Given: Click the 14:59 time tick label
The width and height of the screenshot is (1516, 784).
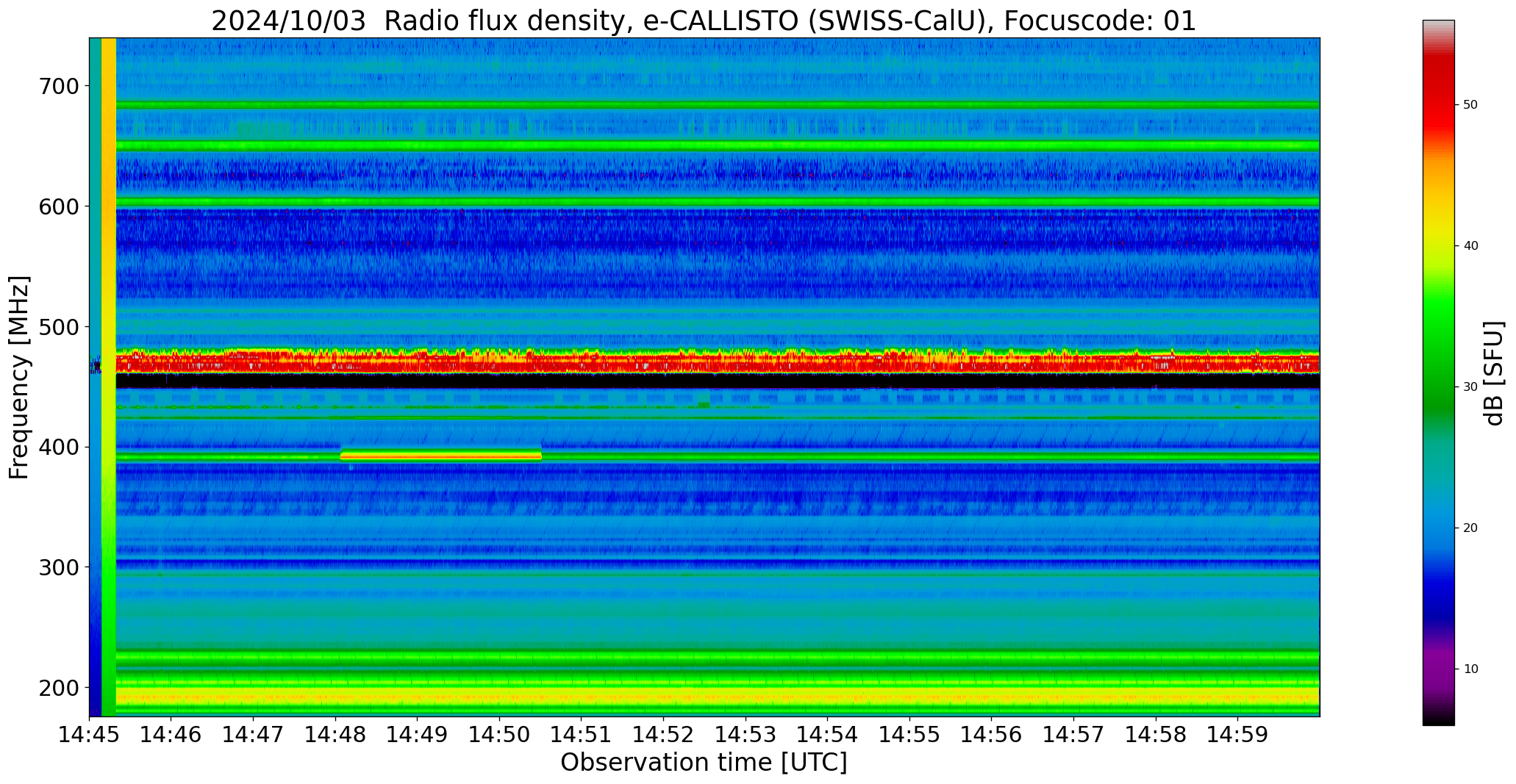Looking at the screenshot, I should (x=1238, y=735).
